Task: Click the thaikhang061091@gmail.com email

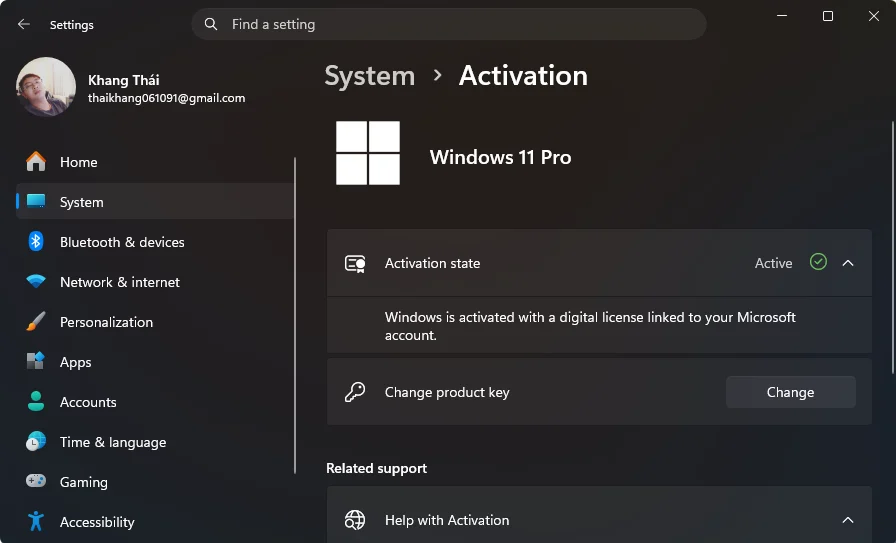Action: click(x=166, y=98)
